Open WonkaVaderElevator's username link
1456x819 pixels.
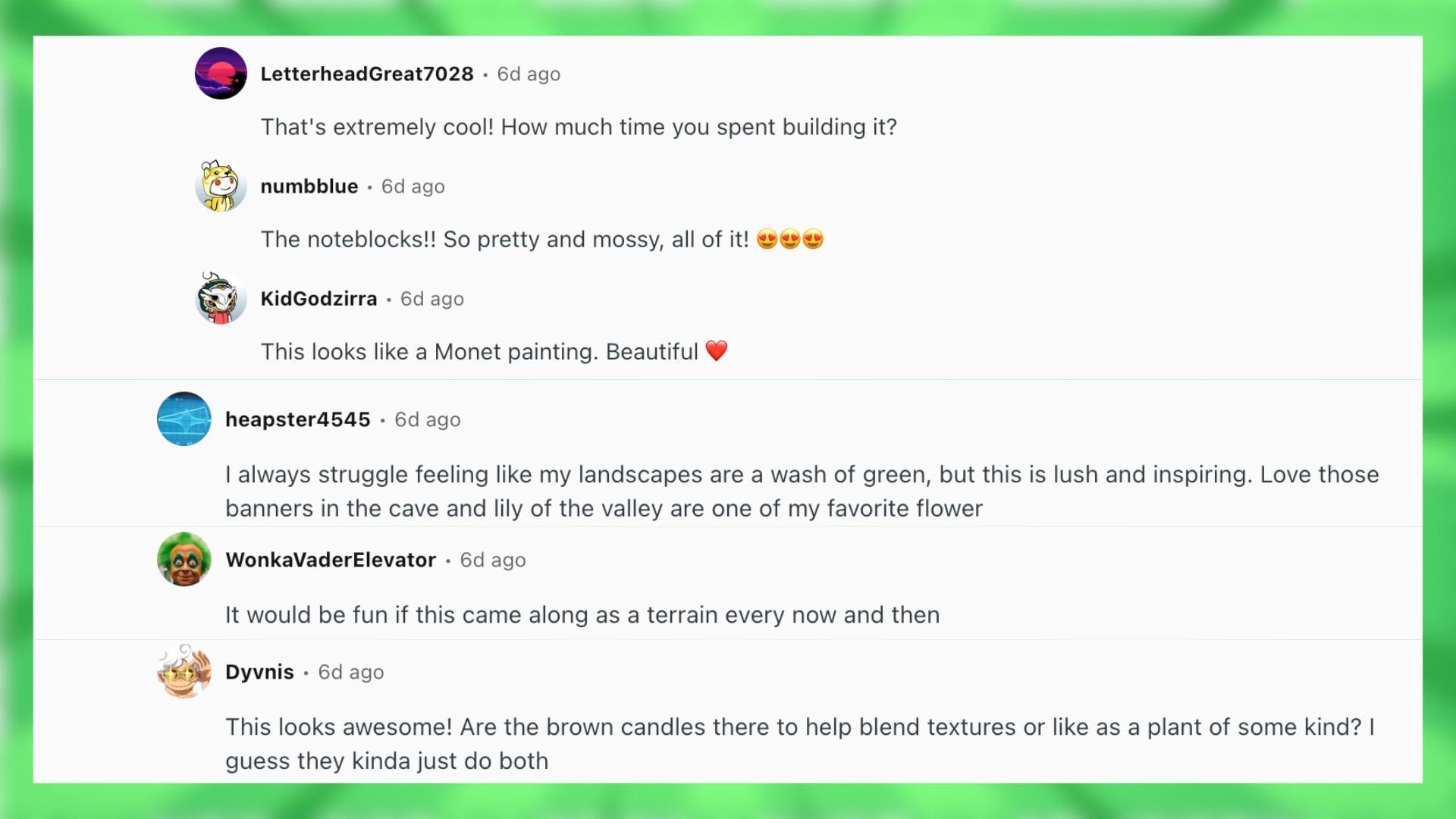(331, 560)
